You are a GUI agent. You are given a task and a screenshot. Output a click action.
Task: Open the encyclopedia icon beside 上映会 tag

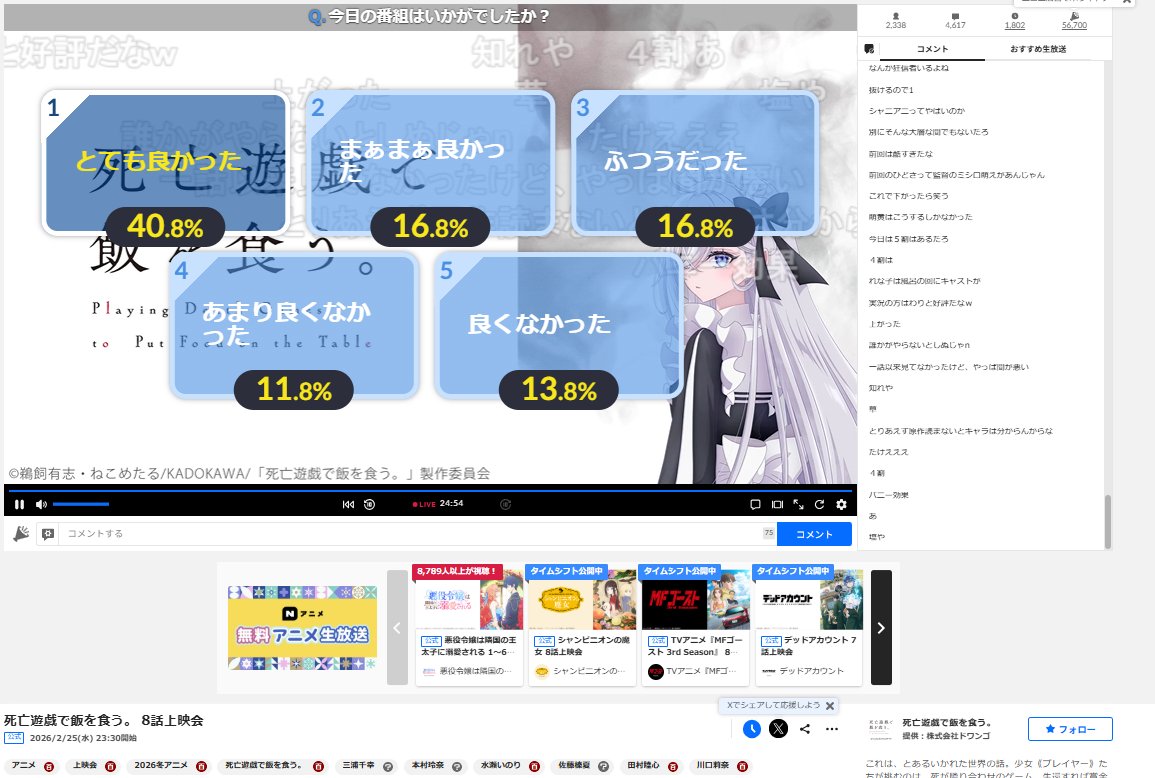pos(110,766)
